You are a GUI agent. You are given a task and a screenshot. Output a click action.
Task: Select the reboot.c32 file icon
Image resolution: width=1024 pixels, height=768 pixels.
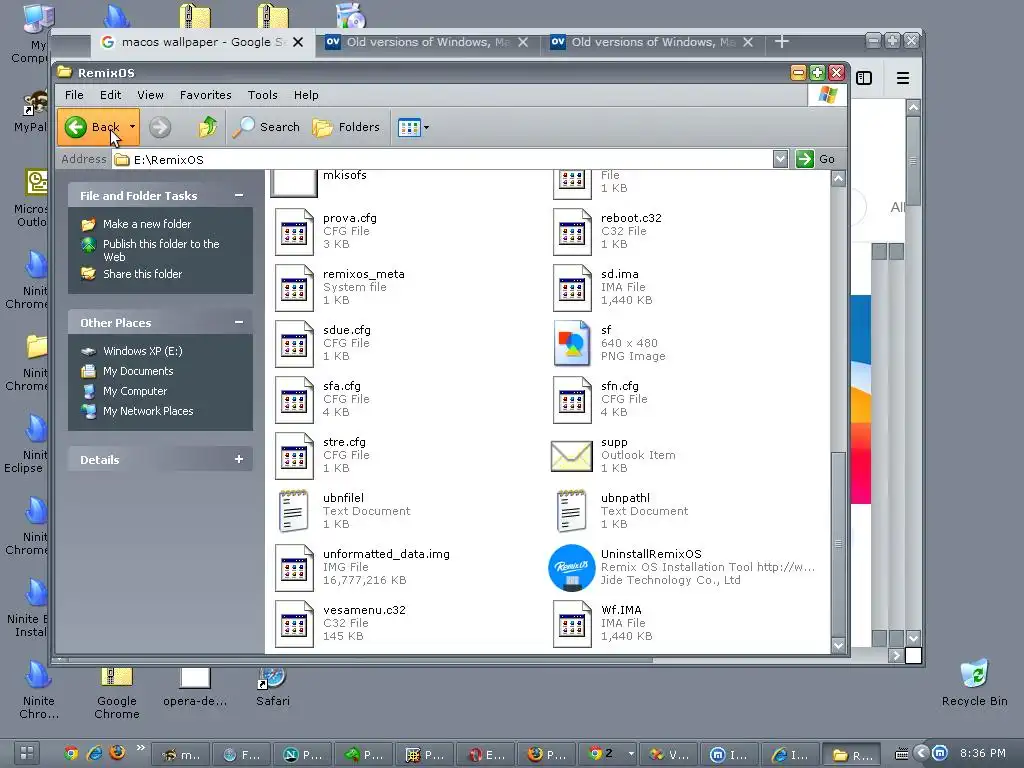click(572, 232)
